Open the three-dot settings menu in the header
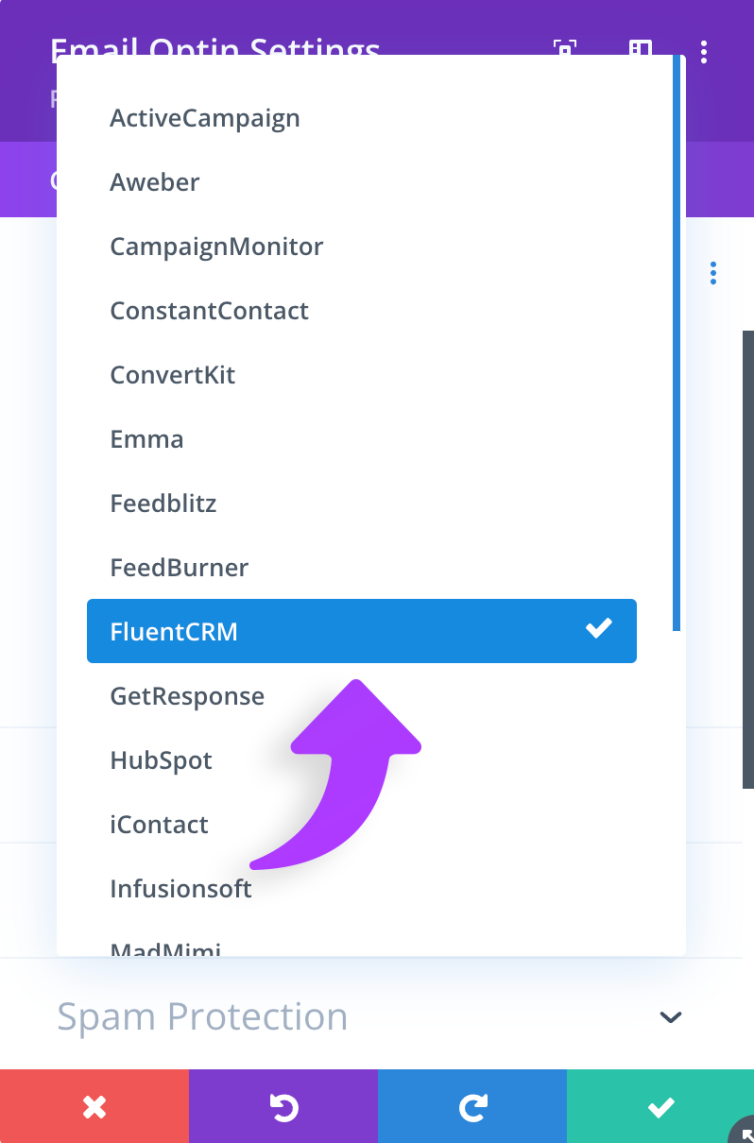Image resolution: width=754 pixels, height=1143 pixels. pyautogui.click(x=704, y=51)
